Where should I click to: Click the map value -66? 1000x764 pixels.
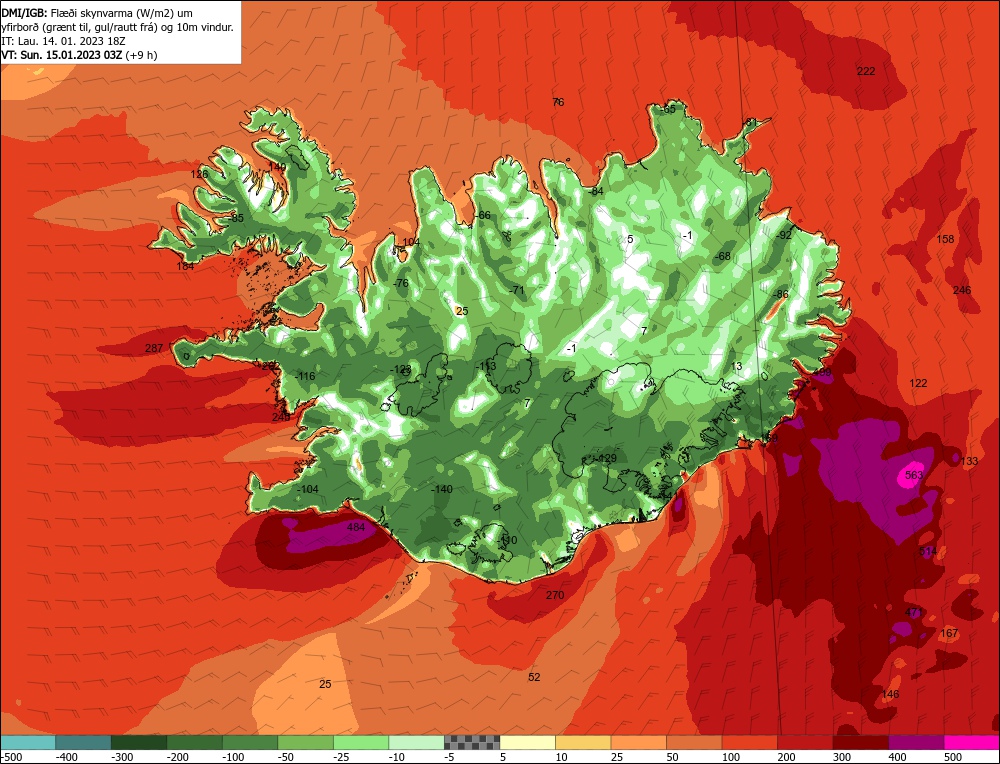click(483, 216)
